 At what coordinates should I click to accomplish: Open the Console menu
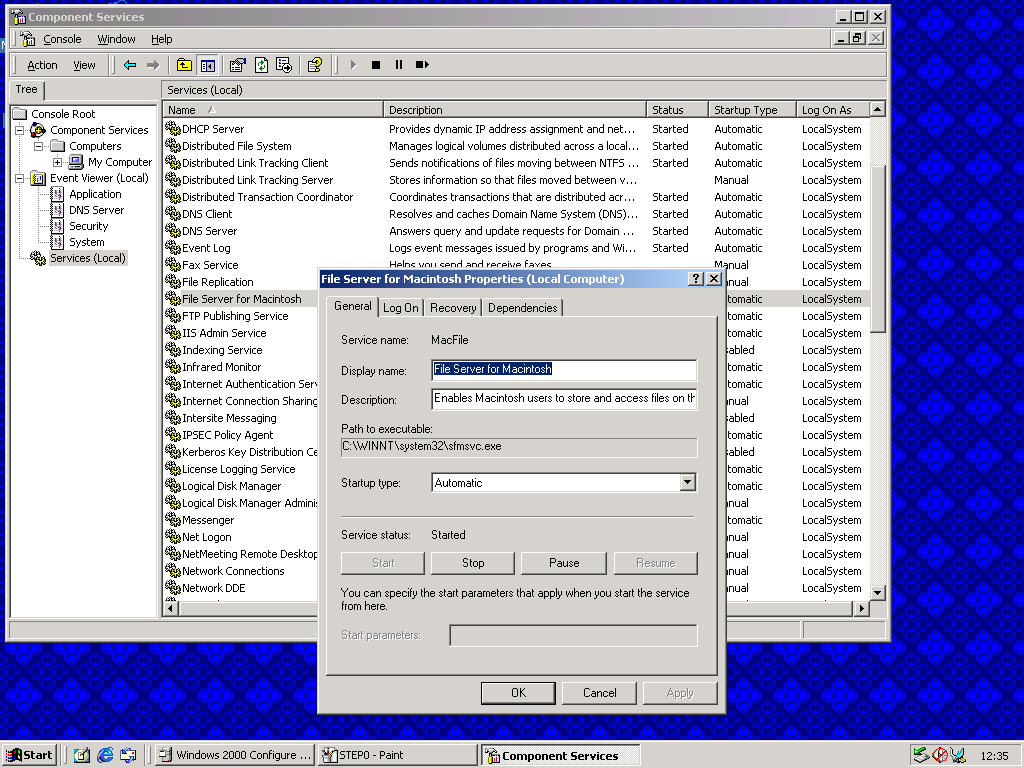[x=62, y=39]
